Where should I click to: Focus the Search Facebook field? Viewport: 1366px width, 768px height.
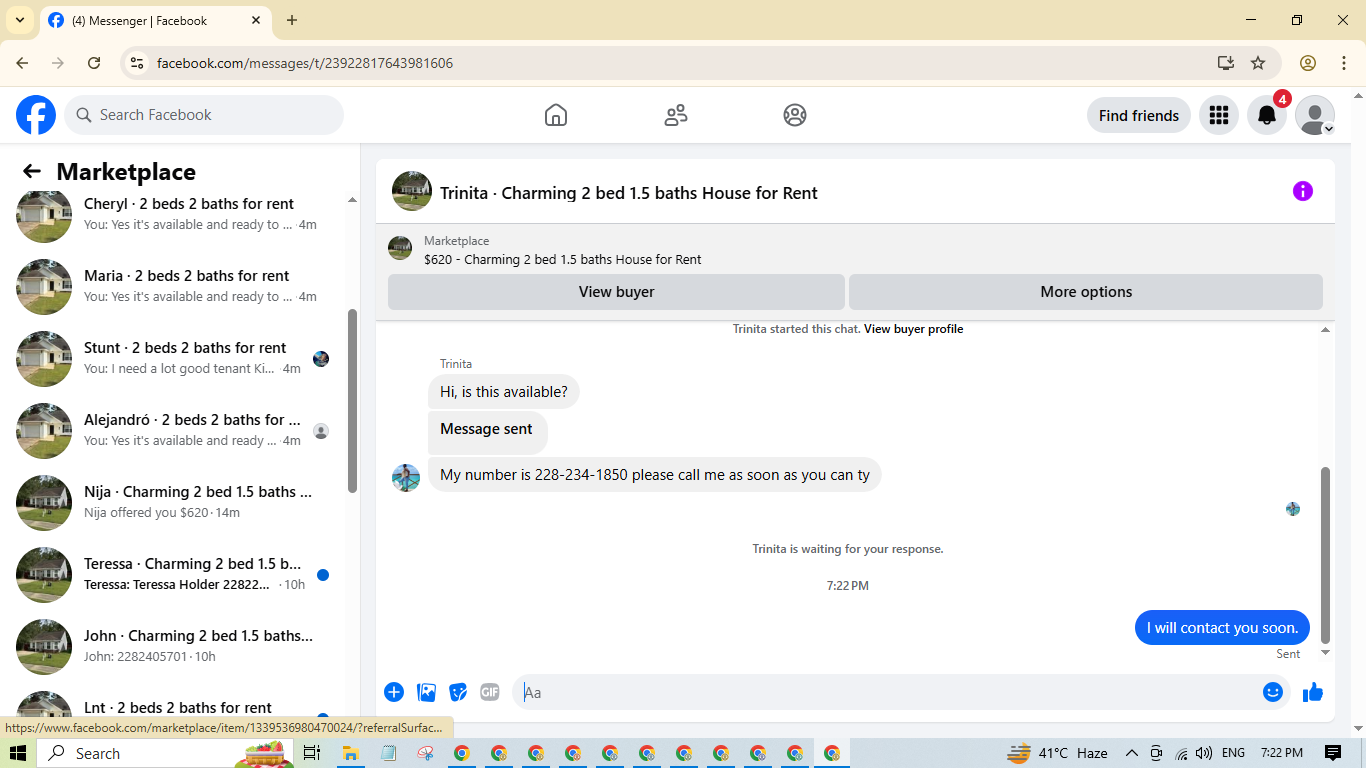pos(204,115)
